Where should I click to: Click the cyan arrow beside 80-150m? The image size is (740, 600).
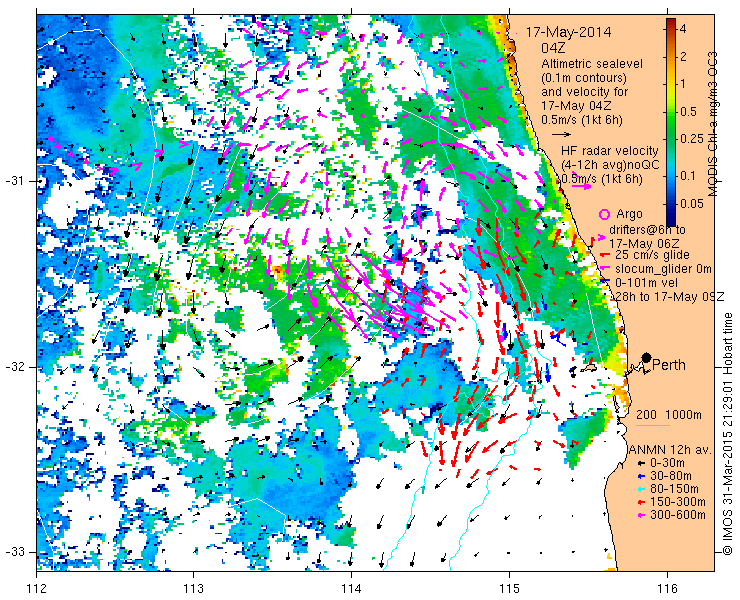click(640, 489)
